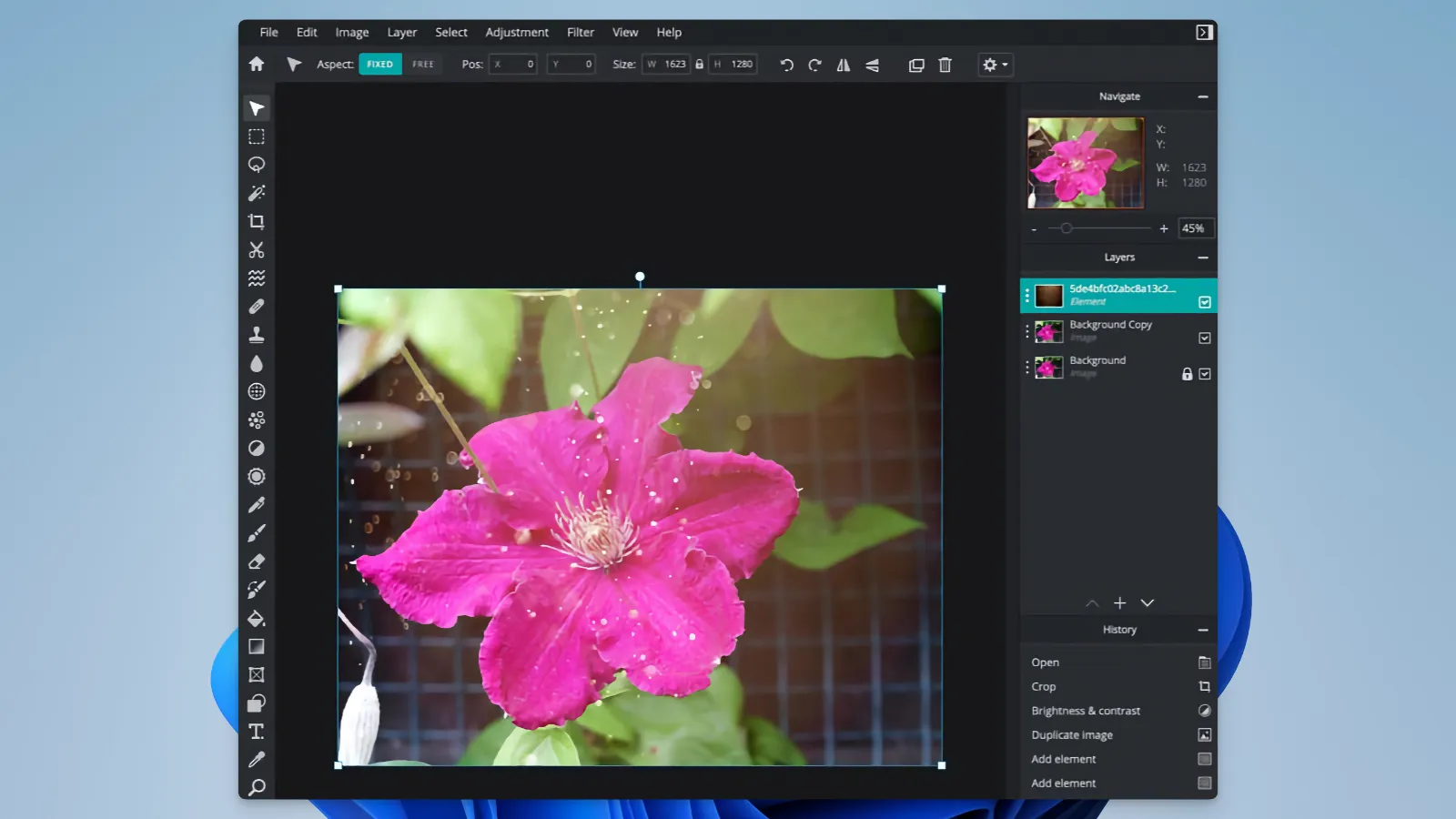Toggle visibility of Background layer
Image resolution: width=1456 pixels, height=819 pixels.
[1204, 374]
